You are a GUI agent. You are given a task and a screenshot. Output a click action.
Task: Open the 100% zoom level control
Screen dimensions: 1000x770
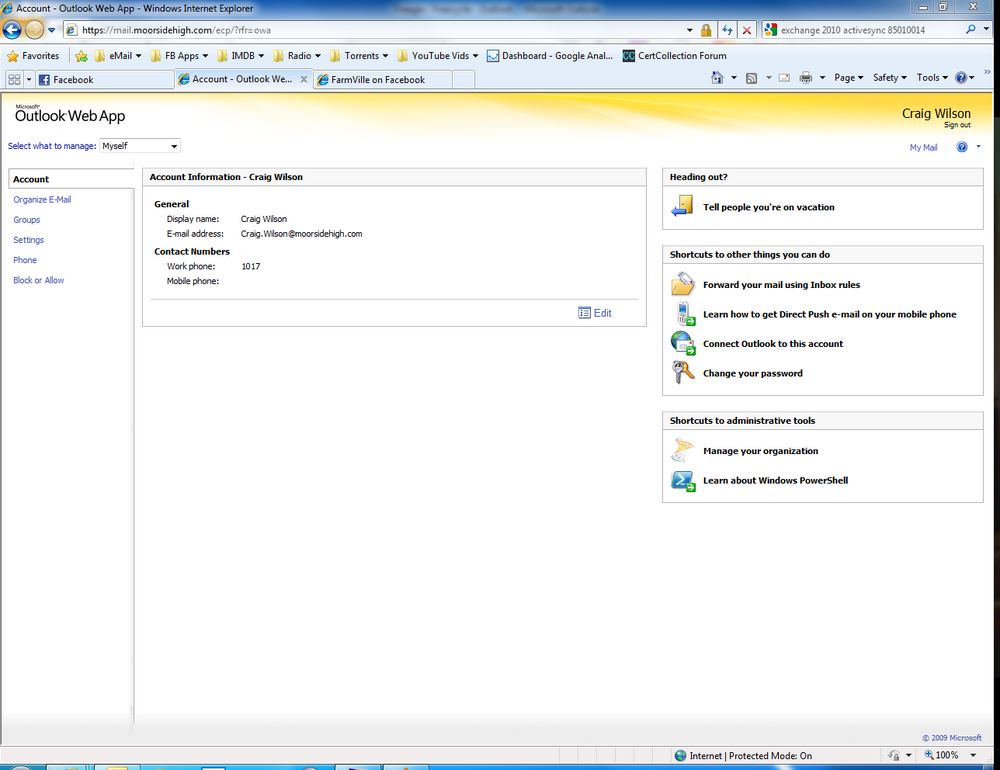click(950, 755)
